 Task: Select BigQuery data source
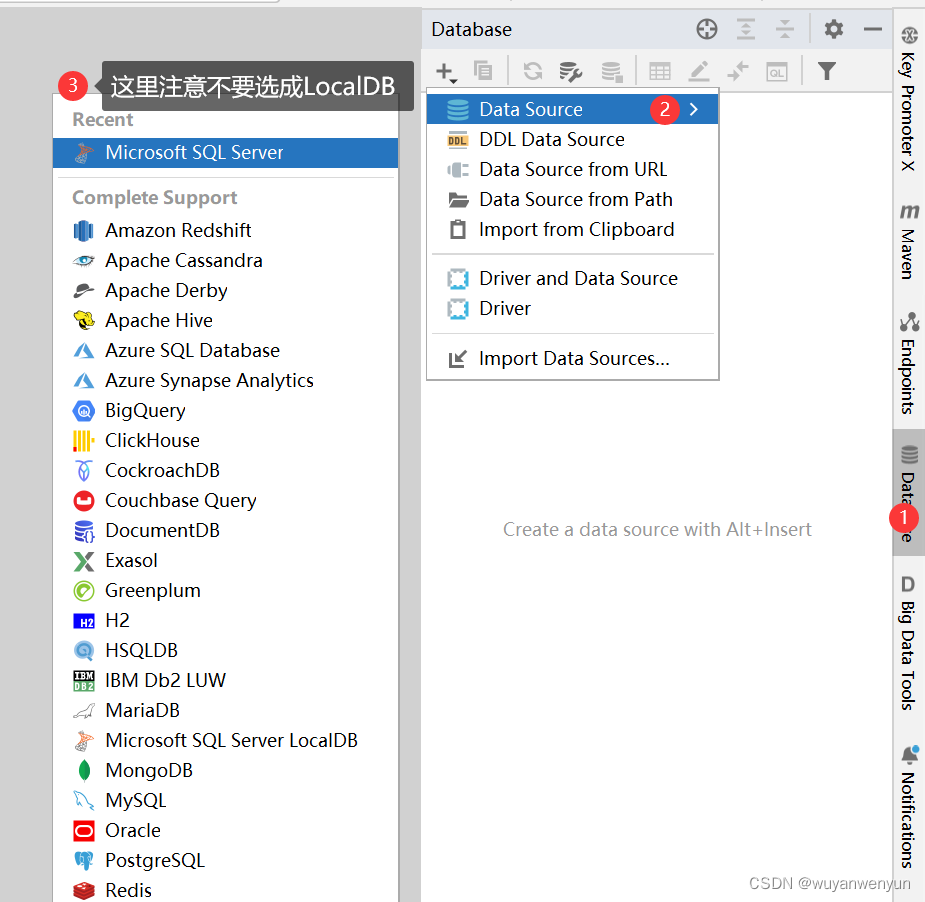(x=225, y=411)
